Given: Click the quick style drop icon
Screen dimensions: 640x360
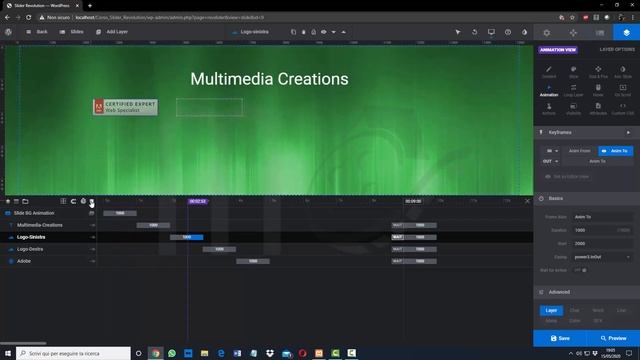Looking at the screenshot, I should point(524,32).
